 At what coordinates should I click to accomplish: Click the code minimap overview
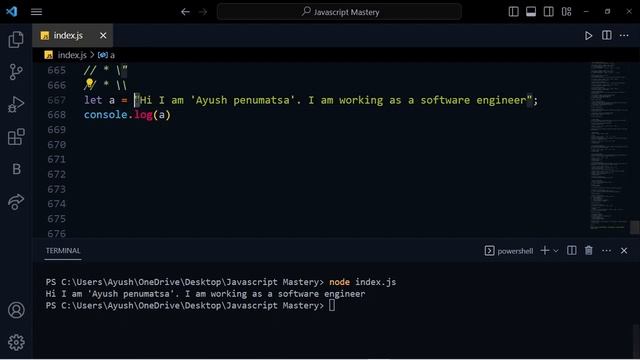point(608,146)
